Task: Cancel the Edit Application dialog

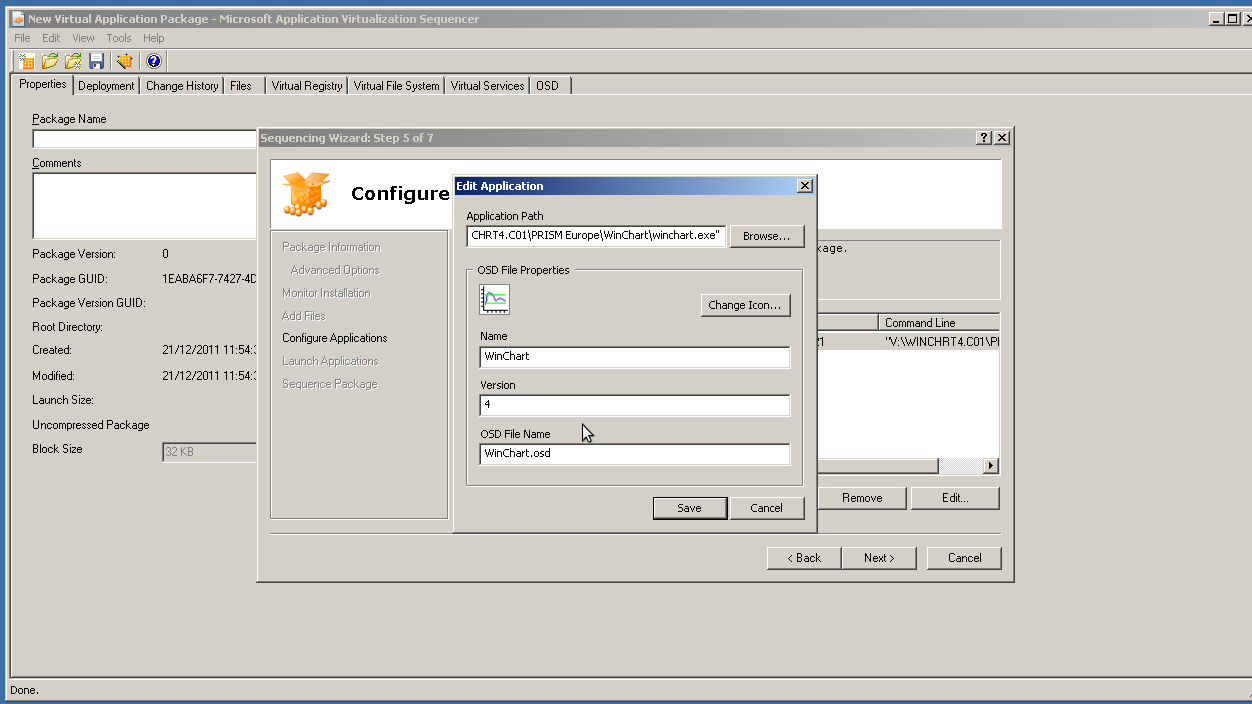Action: click(767, 508)
